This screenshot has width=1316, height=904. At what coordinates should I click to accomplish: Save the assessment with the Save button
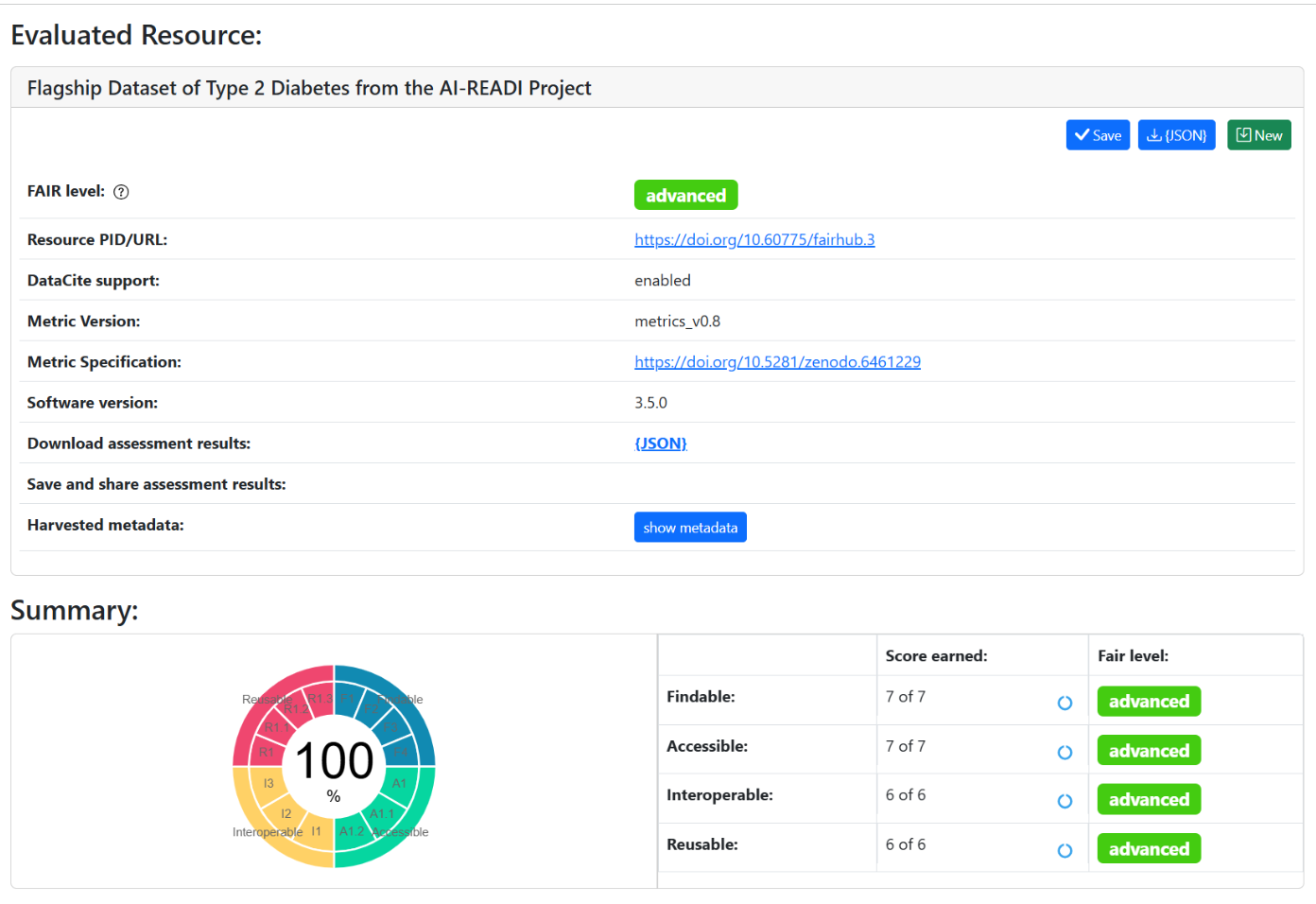[1097, 135]
